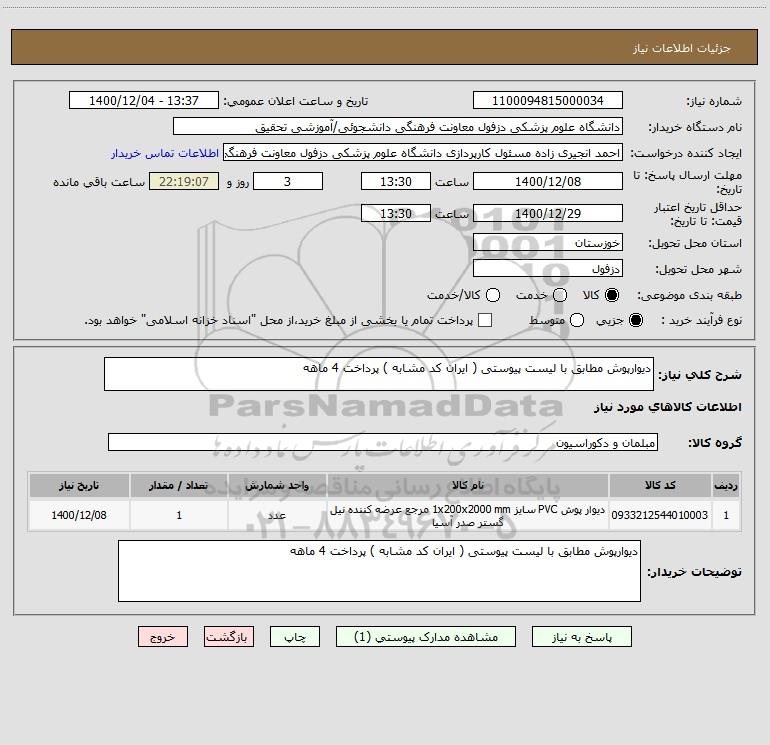Image resolution: width=770 pixels, height=745 pixels.
Task: Click the تاریخ نیاز column header
Action: point(79,485)
